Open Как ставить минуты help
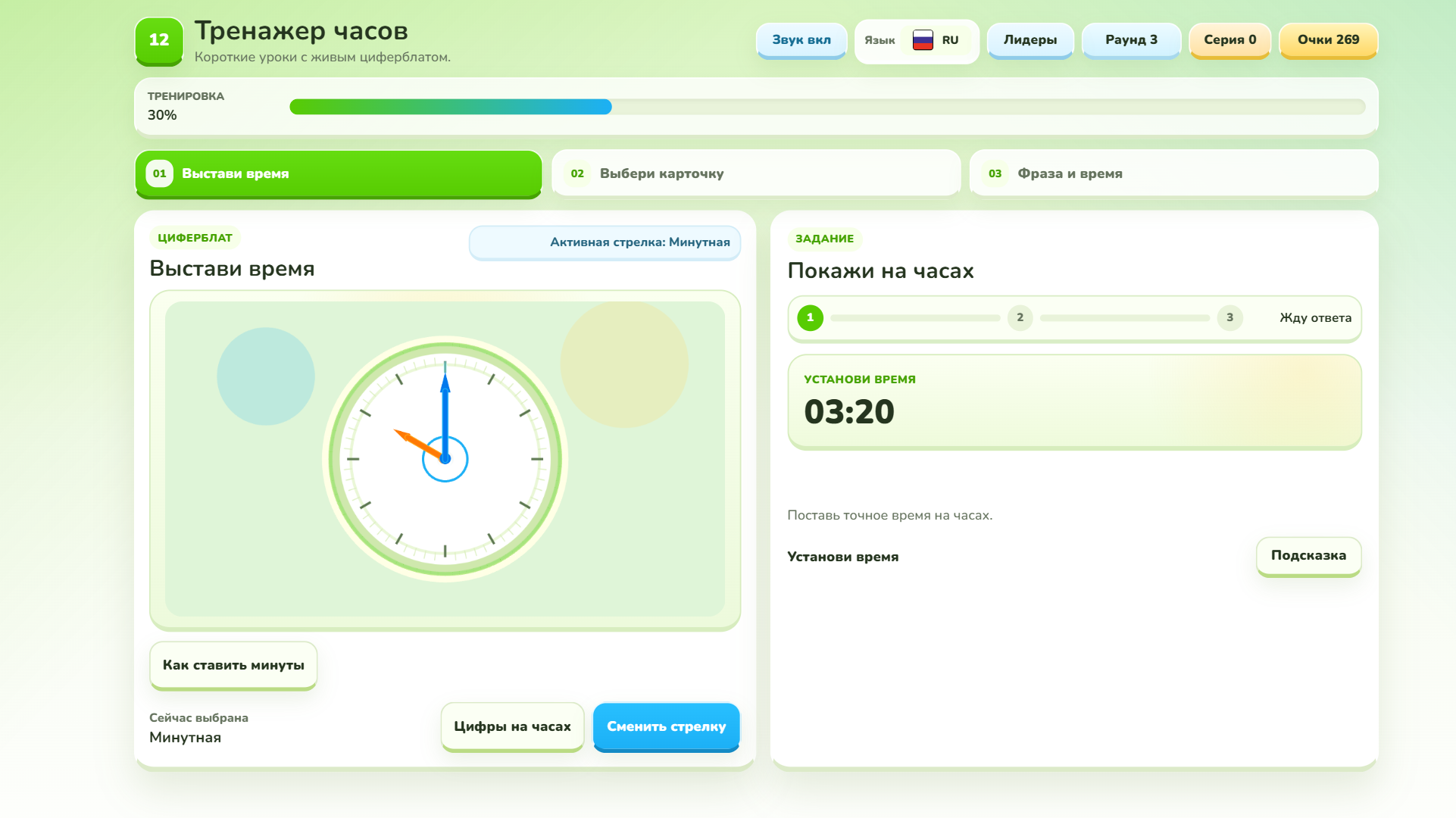This screenshot has width=1456, height=818. click(x=233, y=665)
